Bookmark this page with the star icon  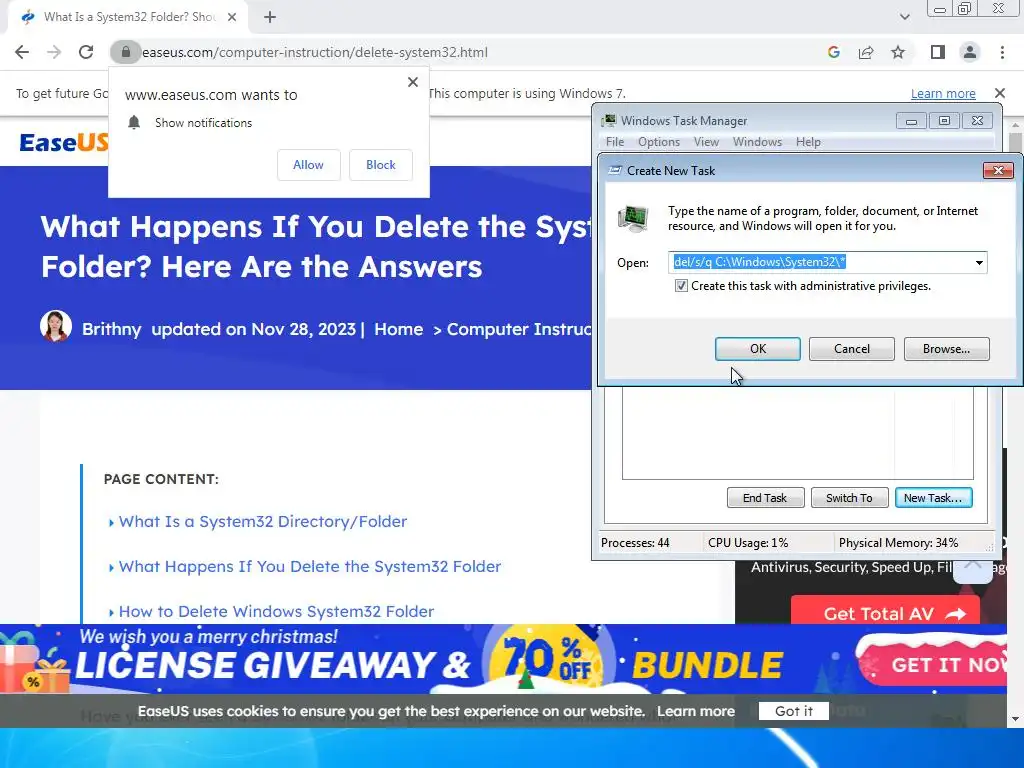pyautogui.click(x=898, y=52)
